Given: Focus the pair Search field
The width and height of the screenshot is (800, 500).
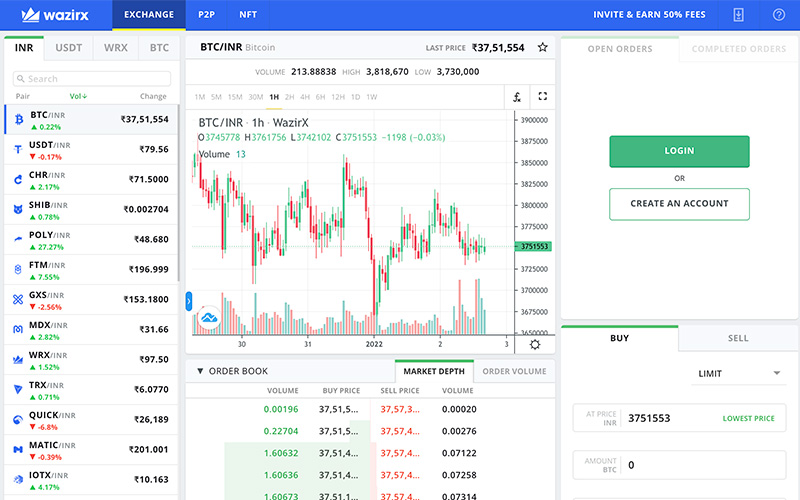Looking at the screenshot, I should point(92,79).
